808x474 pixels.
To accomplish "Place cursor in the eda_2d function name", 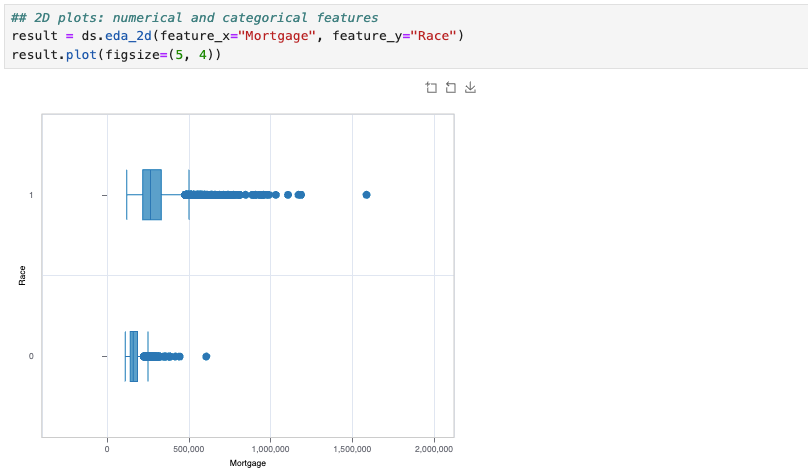I will [128, 36].
